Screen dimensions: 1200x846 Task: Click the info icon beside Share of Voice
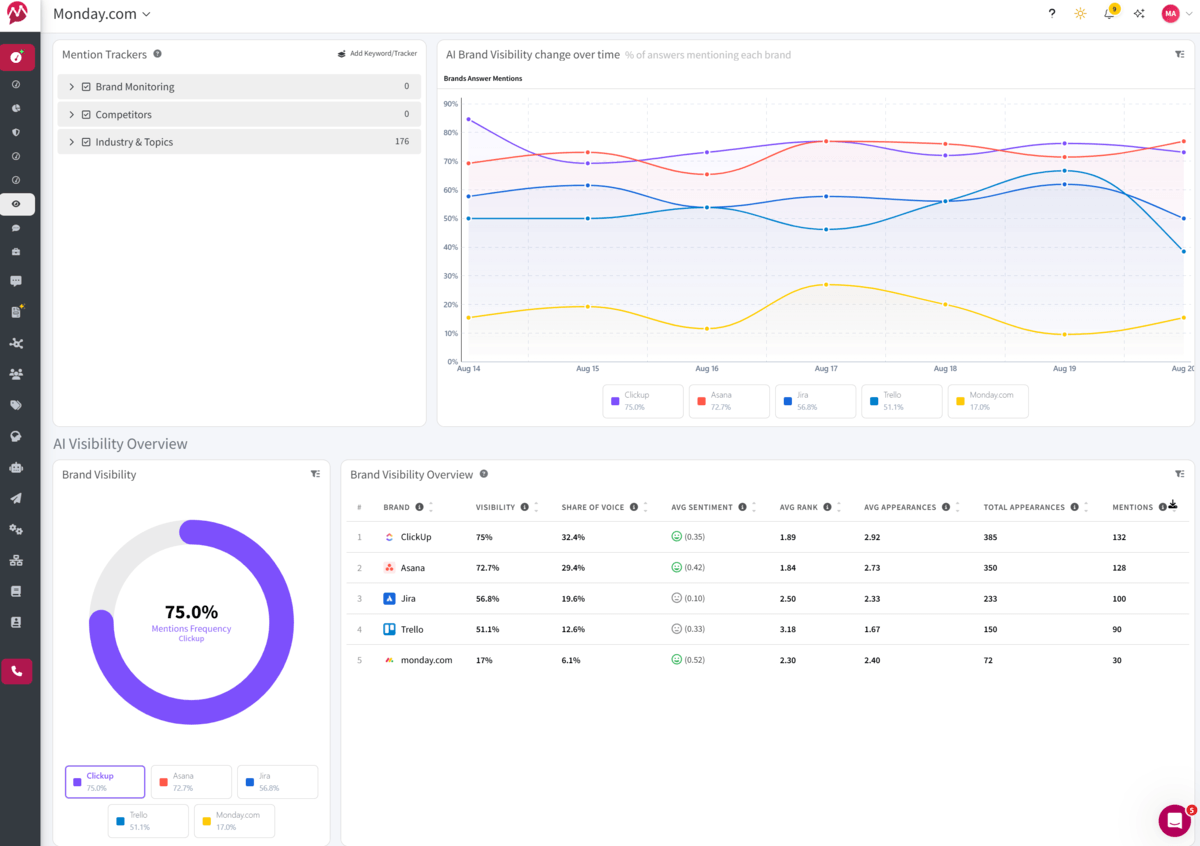pyautogui.click(x=634, y=507)
